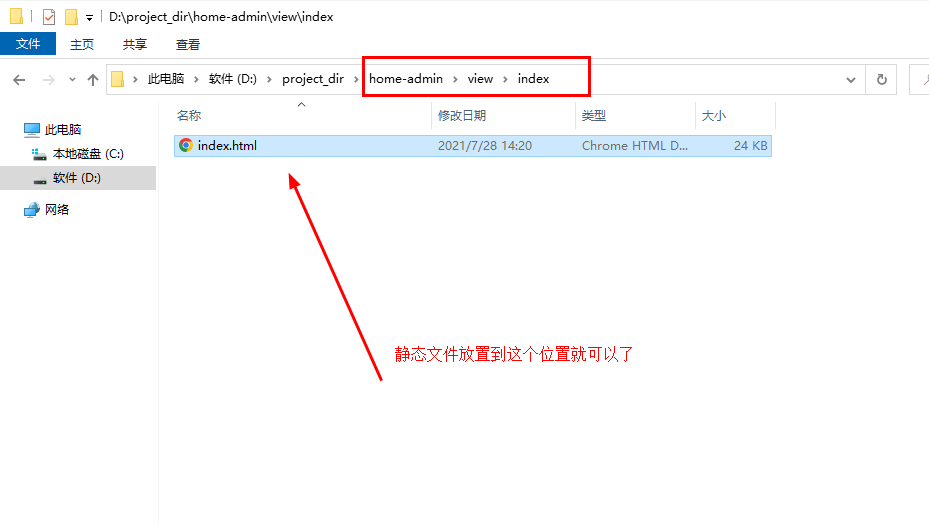The height and width of the screenshot is (526, 929).
Task: Click the Chrome HTML D... type cell
Action: pyautogui.click(x=635, y=146)
